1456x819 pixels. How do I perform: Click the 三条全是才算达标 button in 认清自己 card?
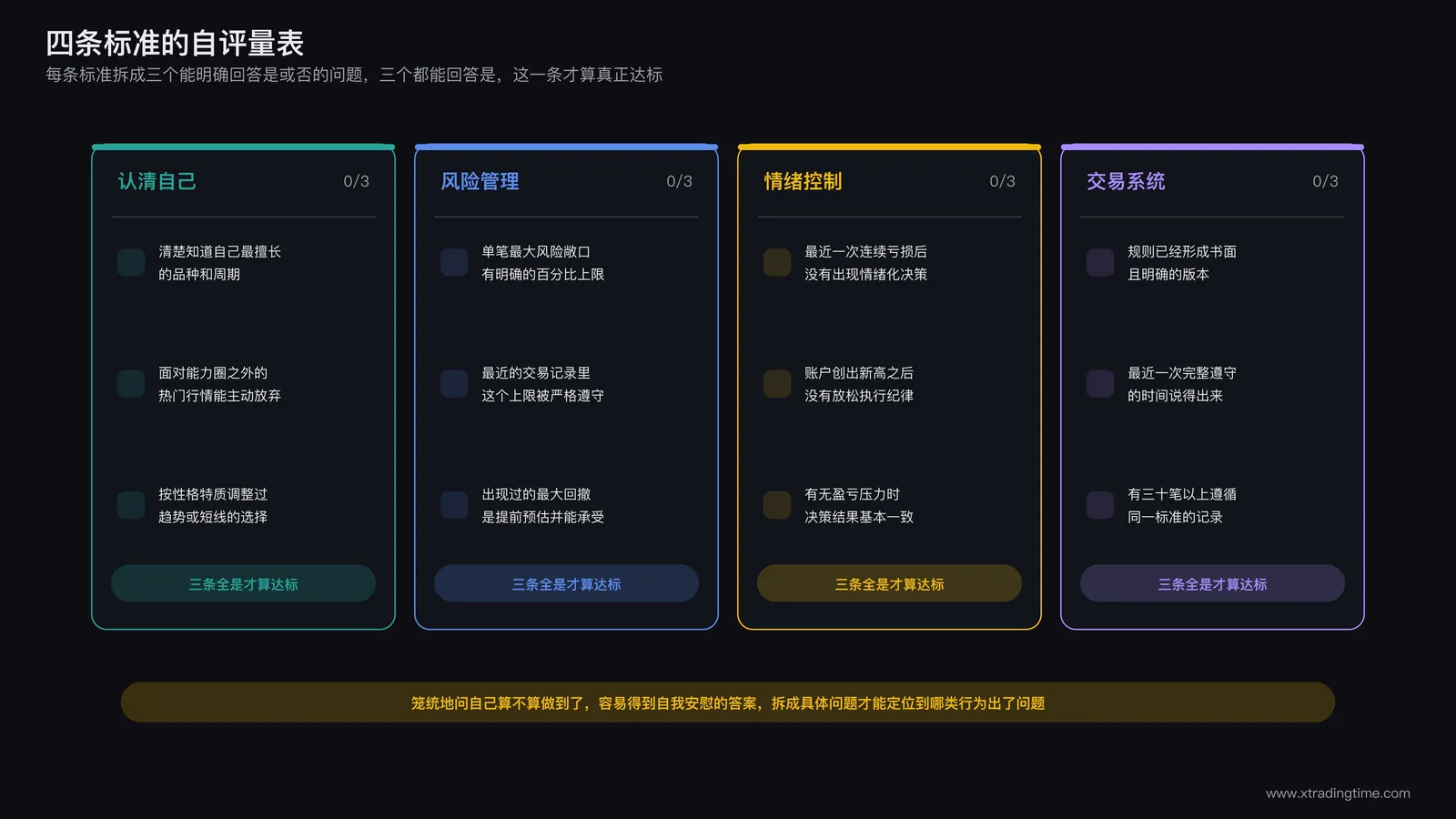click(x=243, y=583)
